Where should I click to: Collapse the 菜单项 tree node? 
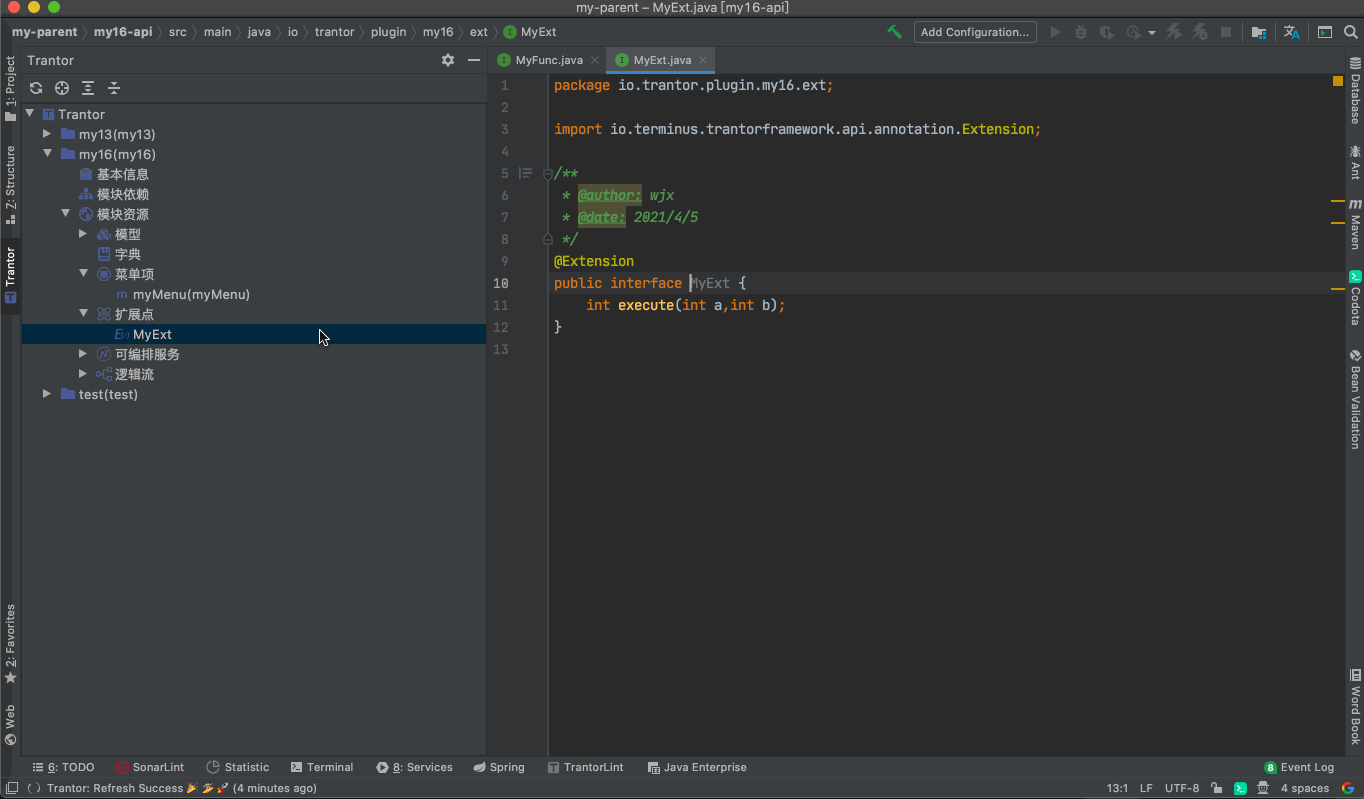[x=84, y=274]
